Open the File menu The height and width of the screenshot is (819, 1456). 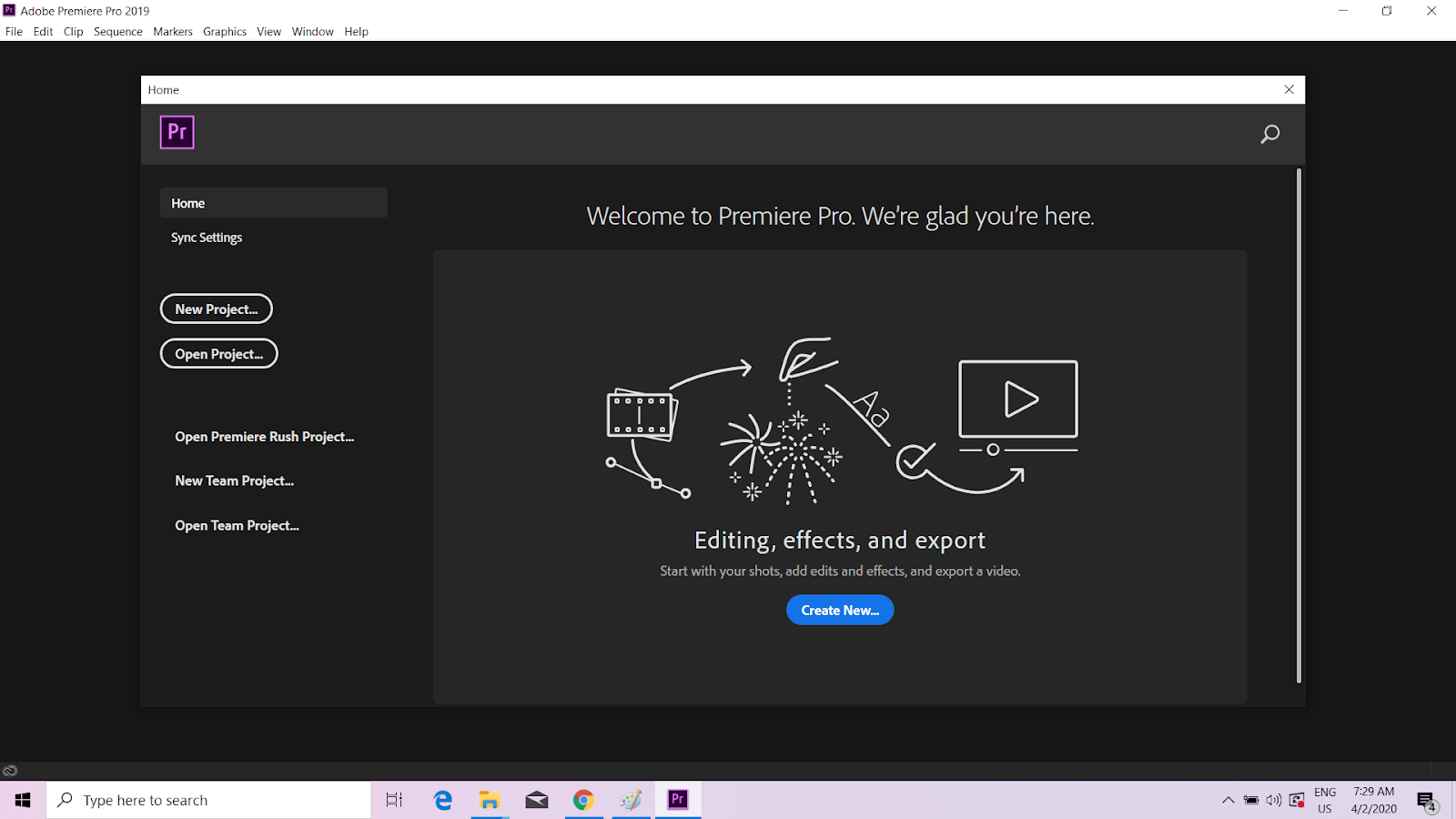coord(14,31)
